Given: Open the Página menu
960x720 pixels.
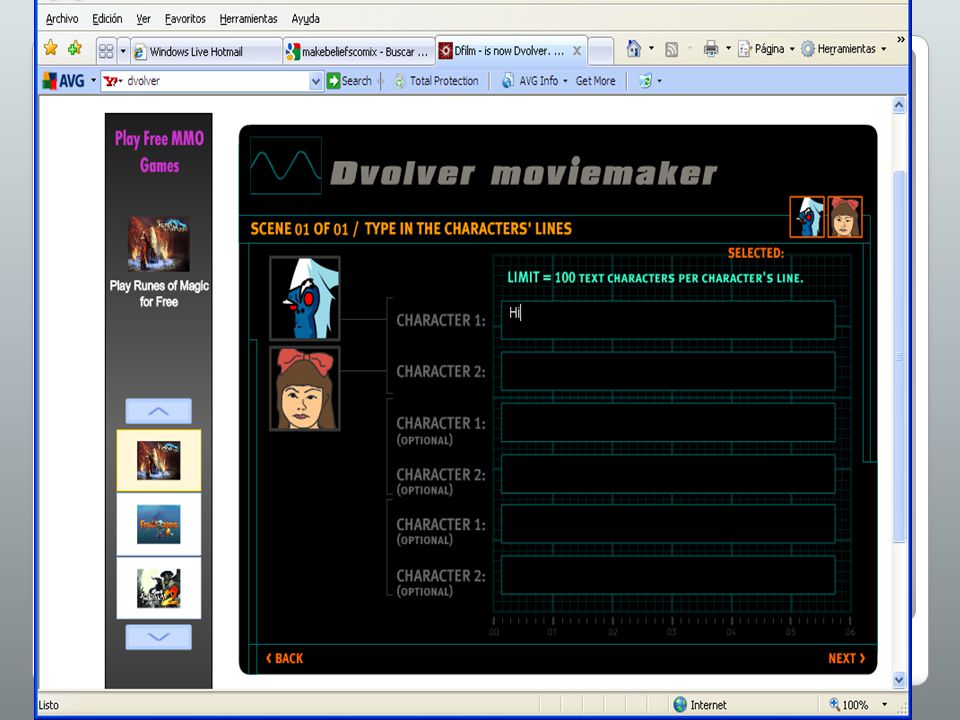Looking at the screenshot, I should pyautogui.click(x=766, y=48).
